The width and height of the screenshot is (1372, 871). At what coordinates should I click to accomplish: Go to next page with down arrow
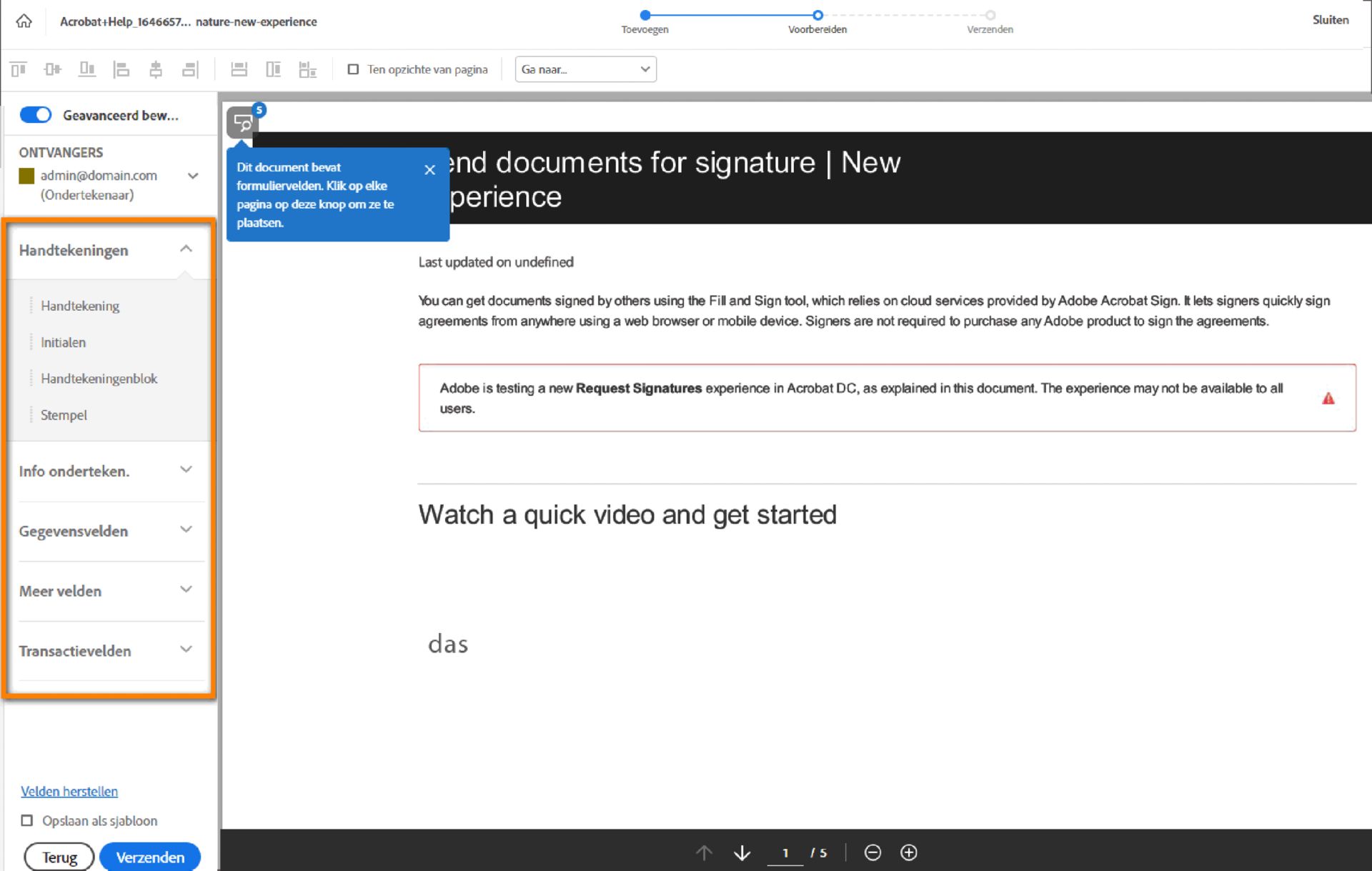742,852
